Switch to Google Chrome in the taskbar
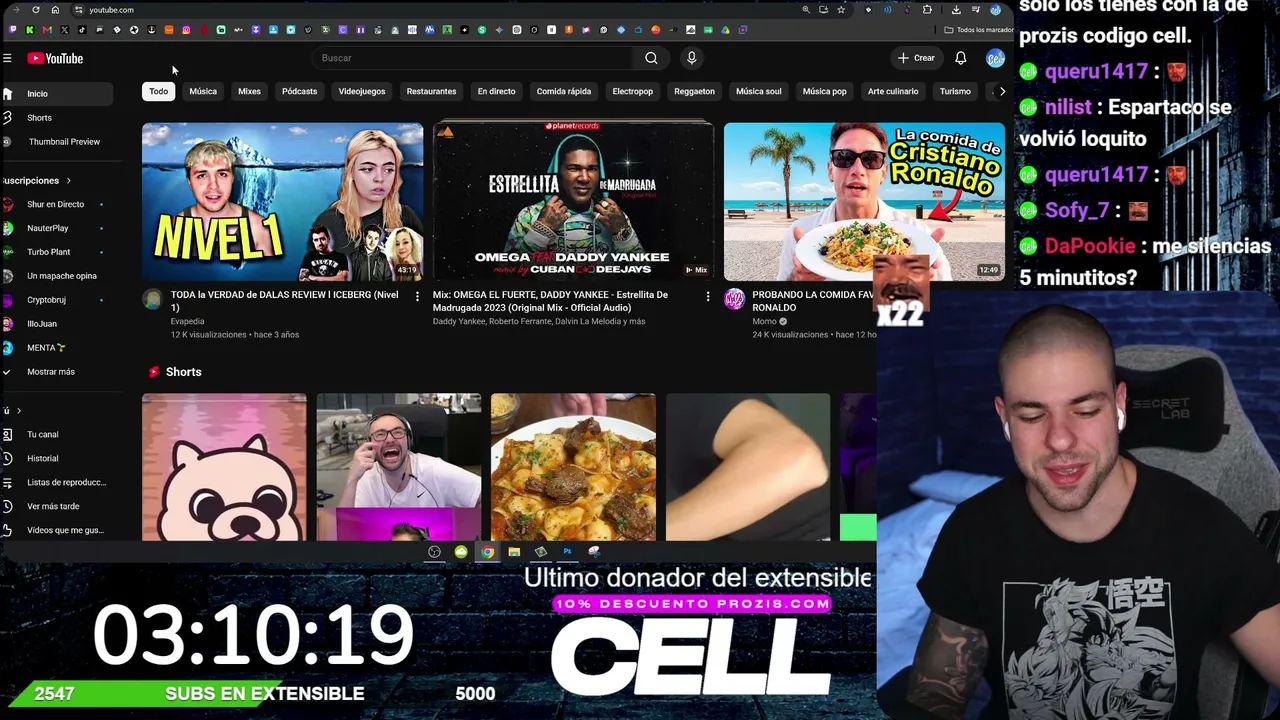This screenshot has height=720, width=1280. 487,551
